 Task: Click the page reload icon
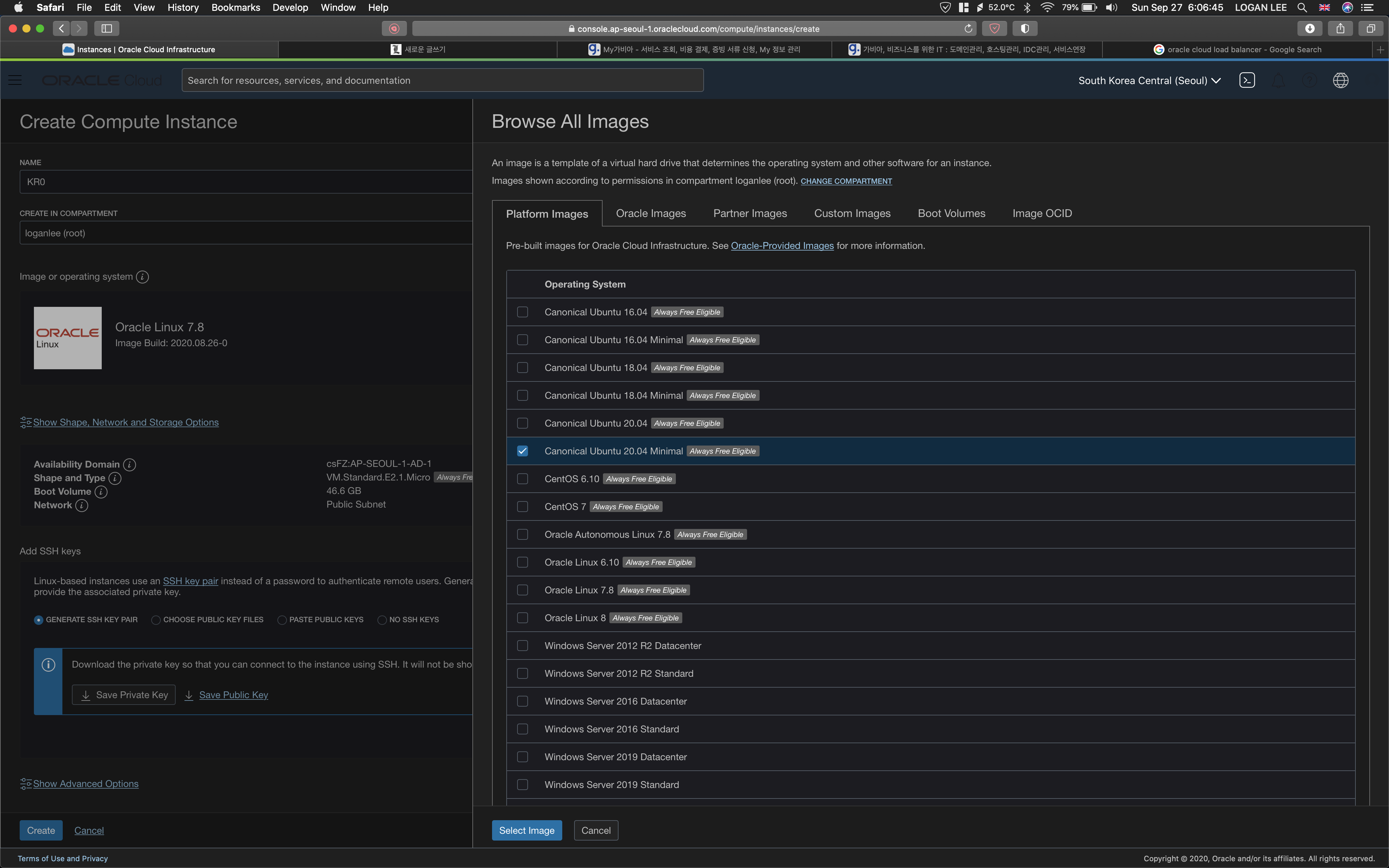(968, 29)
